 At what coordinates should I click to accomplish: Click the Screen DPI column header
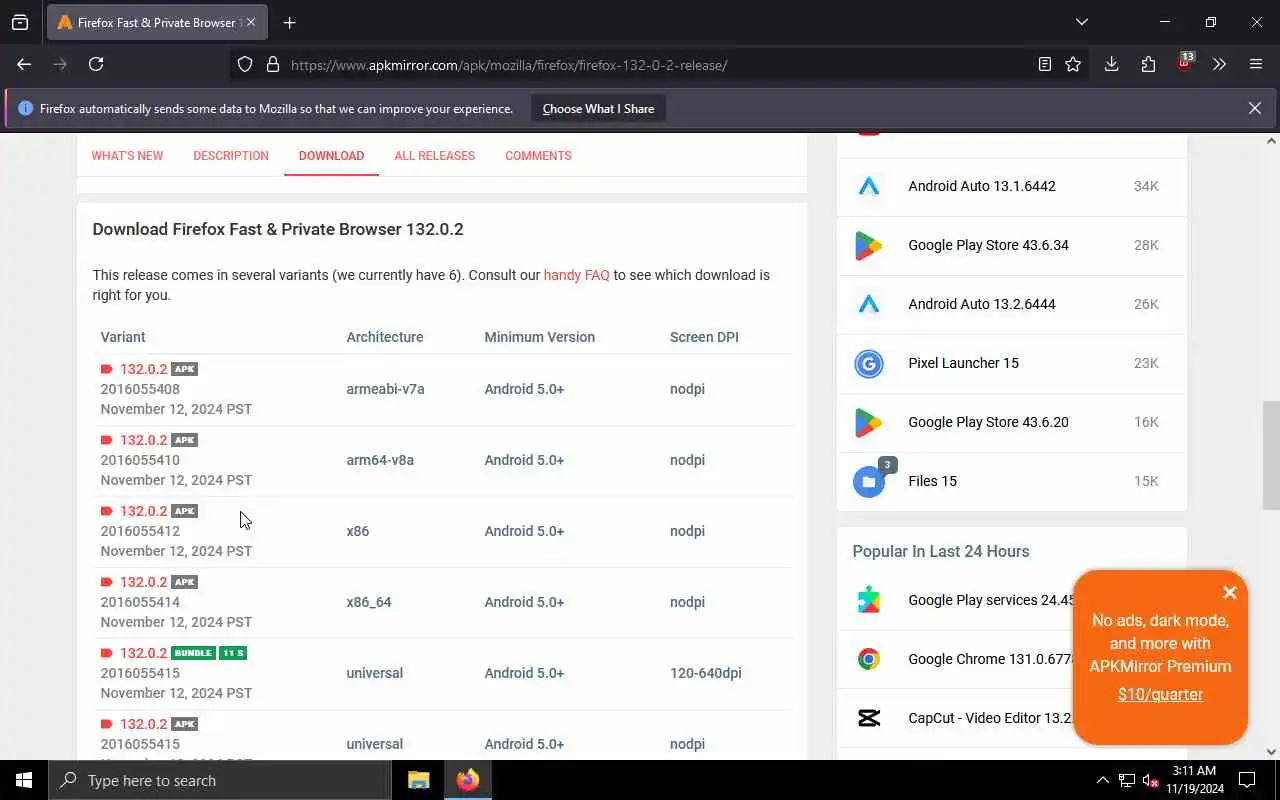pos(704,337)
